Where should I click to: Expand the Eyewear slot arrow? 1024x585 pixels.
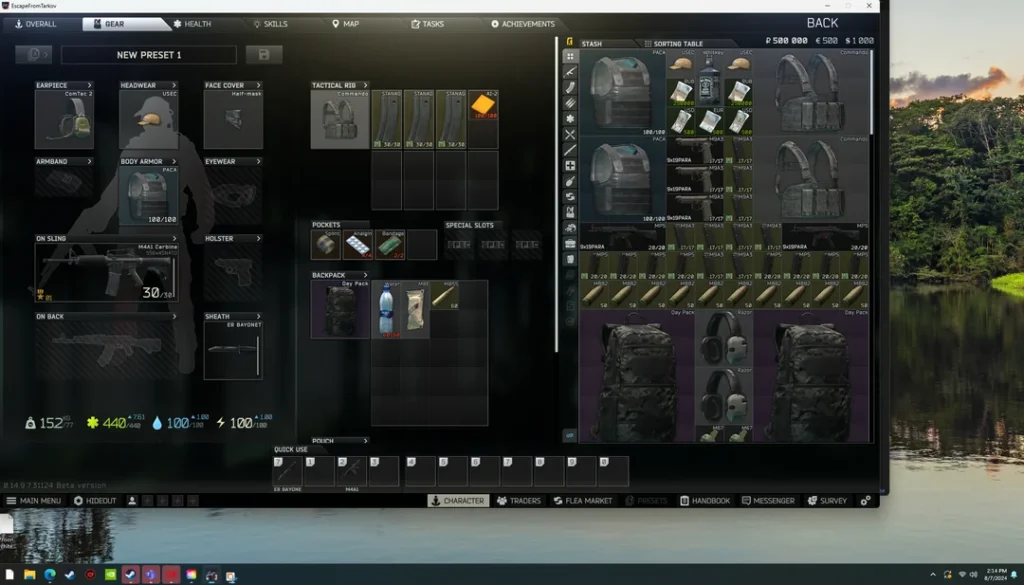(x=259, y=161)
